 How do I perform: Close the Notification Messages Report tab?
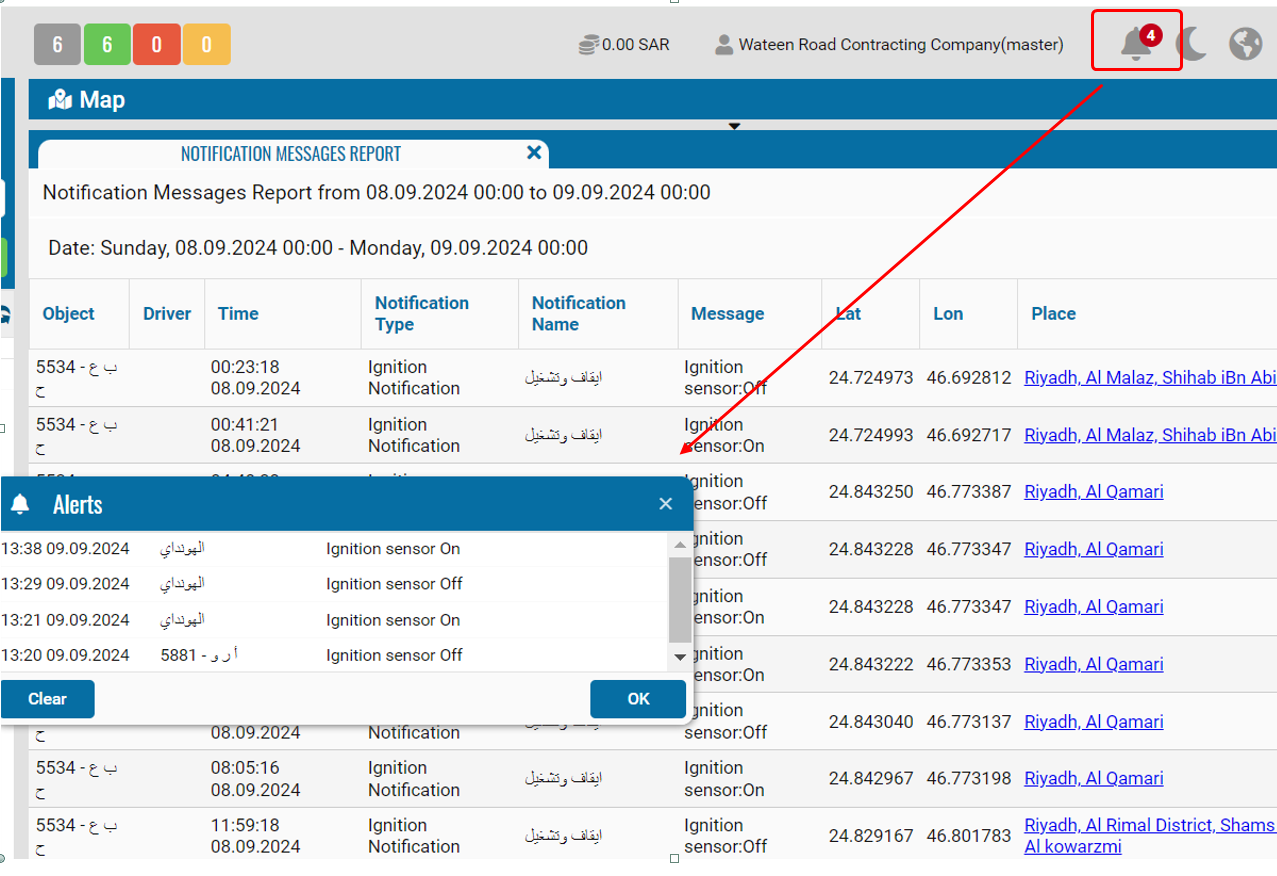pyautogui.click(x=534, y=153)
